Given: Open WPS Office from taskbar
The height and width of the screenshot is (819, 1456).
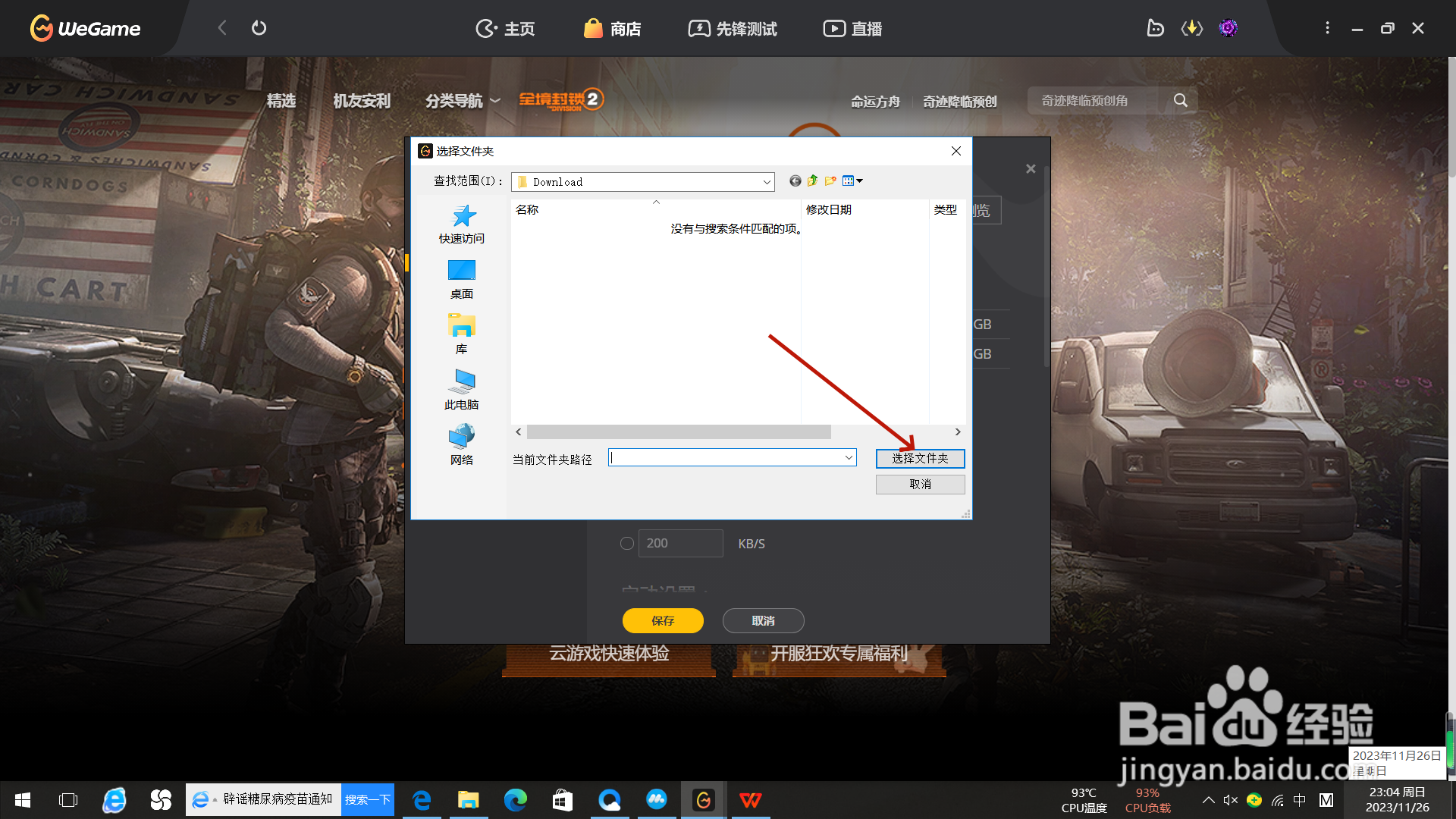Looking at the screenshot, I should pos(751,800).
